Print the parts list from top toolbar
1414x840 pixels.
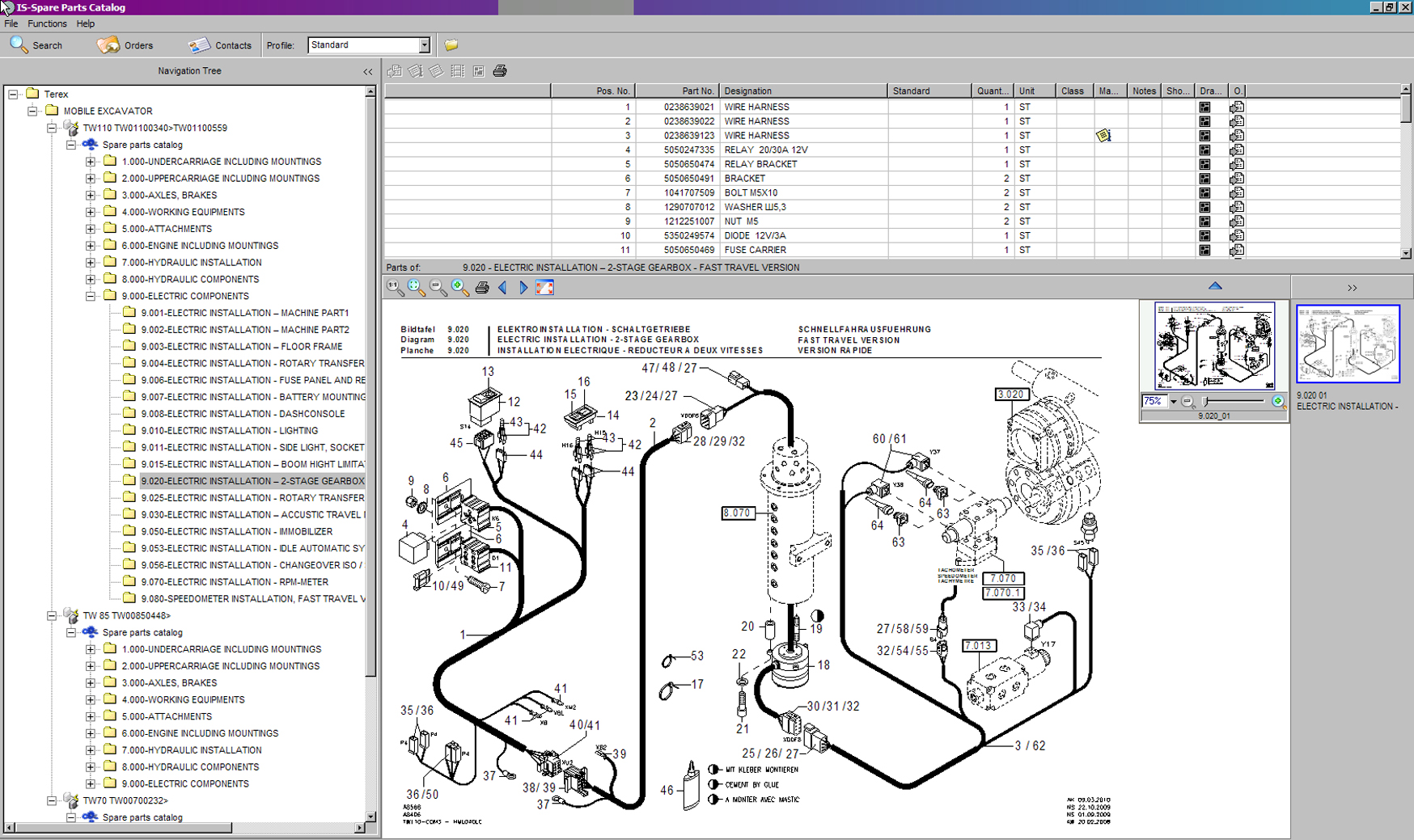coord(500,71)
